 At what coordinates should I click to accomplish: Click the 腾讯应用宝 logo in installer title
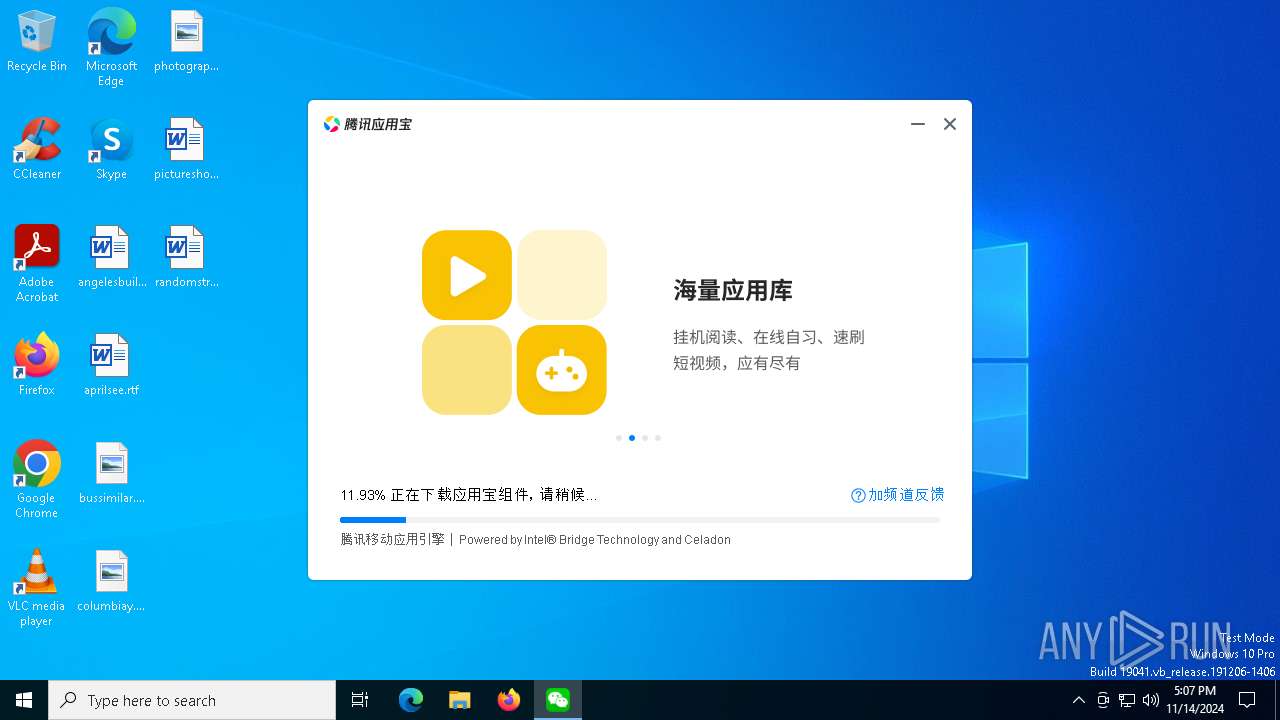point(367,124)
